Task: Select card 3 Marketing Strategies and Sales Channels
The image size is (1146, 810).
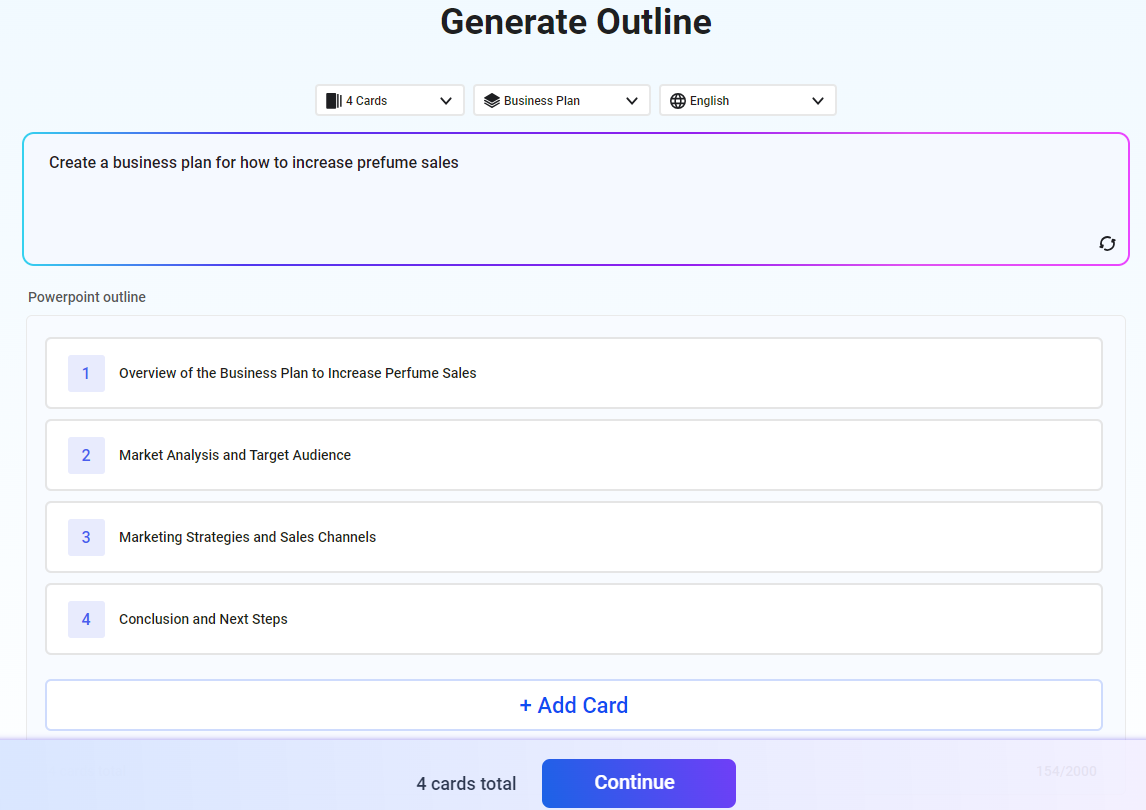Action: pos(574,537)
